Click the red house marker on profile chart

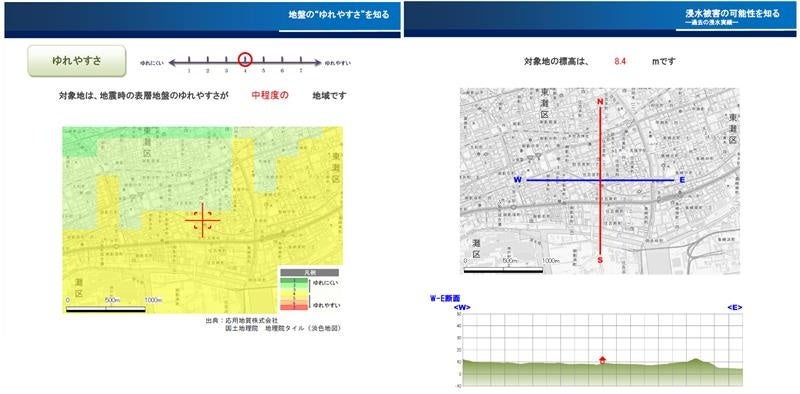coord(603,360)
